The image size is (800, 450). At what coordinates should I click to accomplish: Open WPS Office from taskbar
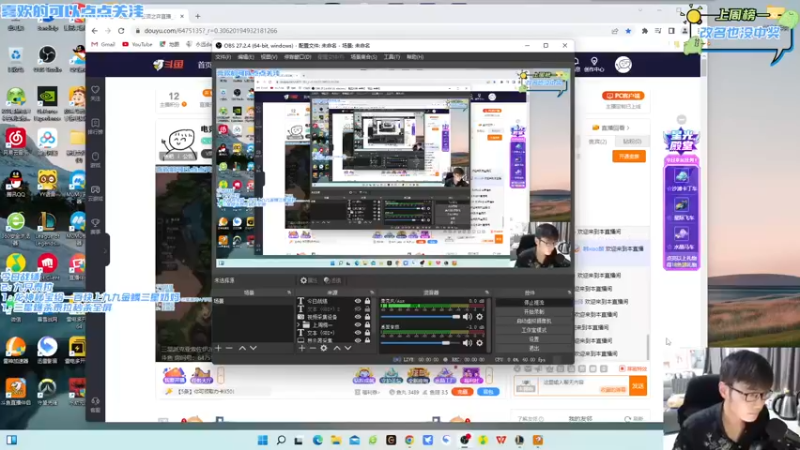click(x=501, y=440)
